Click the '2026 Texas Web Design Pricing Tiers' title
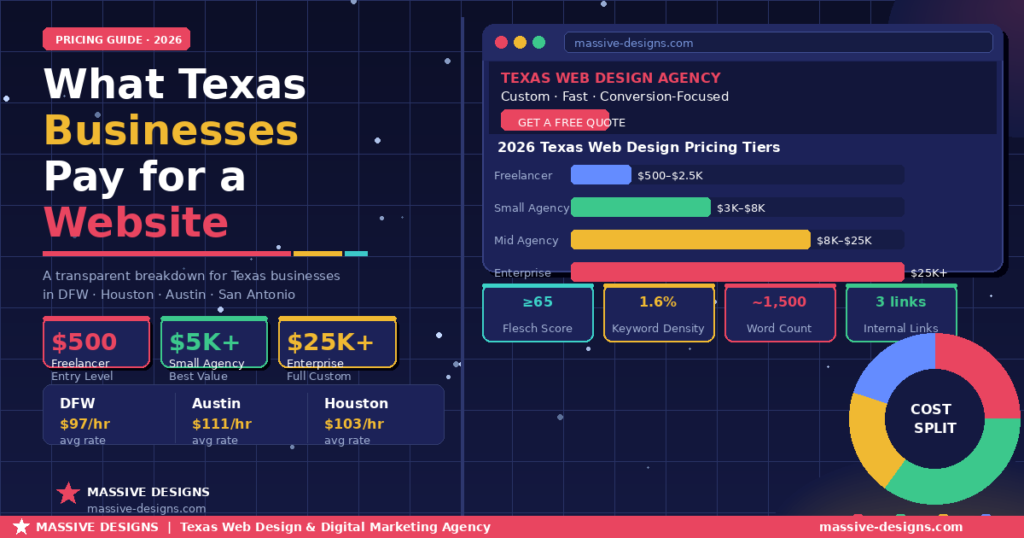1024x538 pixels. (x=639, y=147)
